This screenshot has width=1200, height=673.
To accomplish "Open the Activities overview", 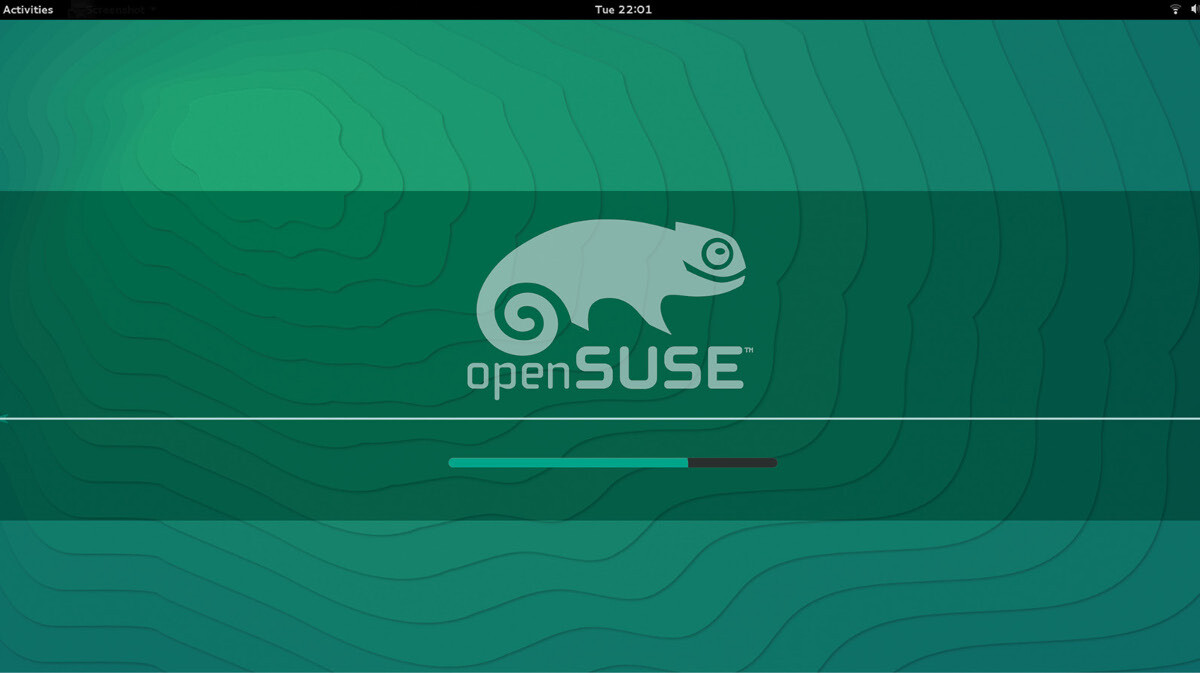I will (x=28, y=9).
